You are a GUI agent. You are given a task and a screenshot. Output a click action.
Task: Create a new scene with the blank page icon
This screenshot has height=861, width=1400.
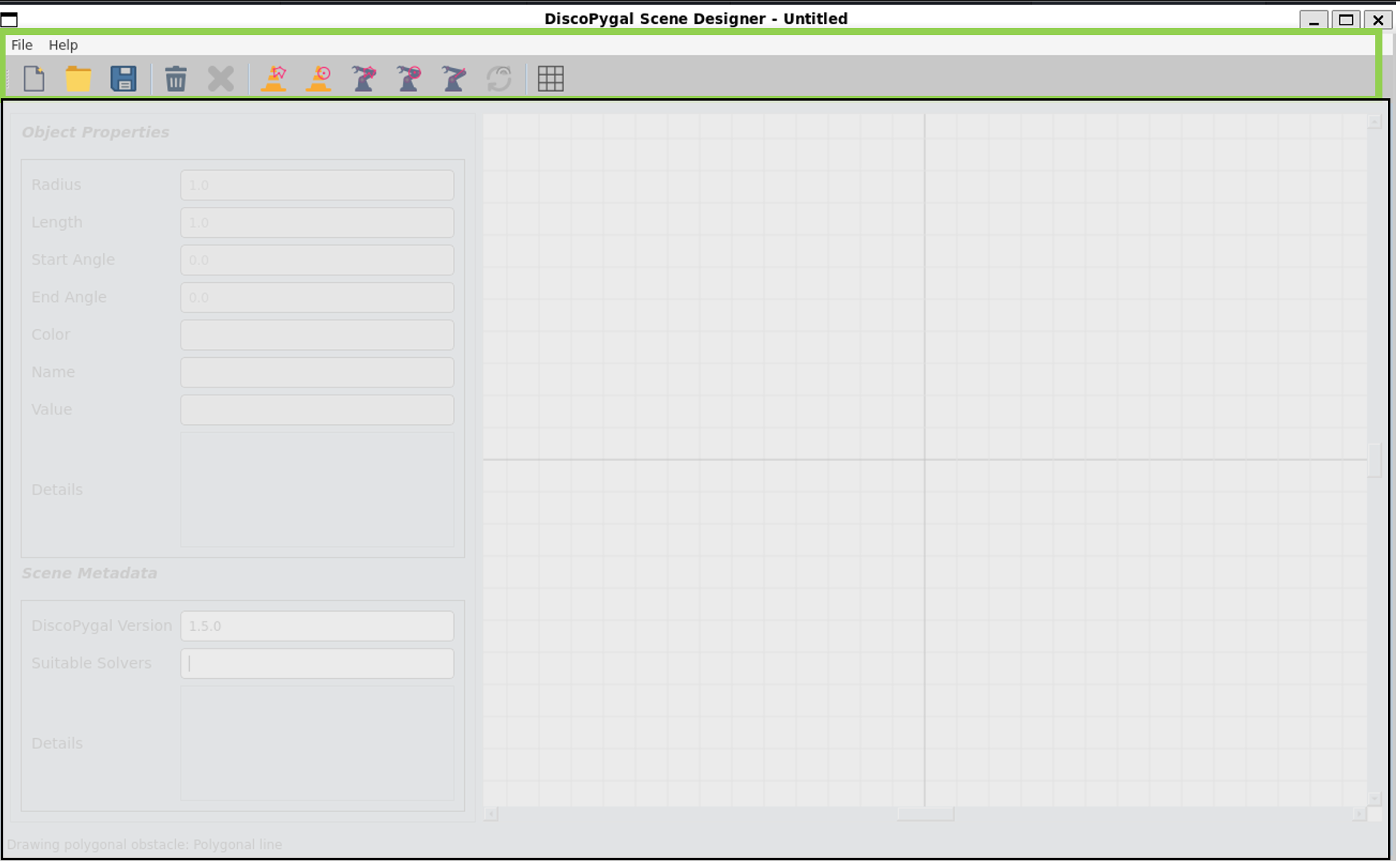tap(34, 78)
